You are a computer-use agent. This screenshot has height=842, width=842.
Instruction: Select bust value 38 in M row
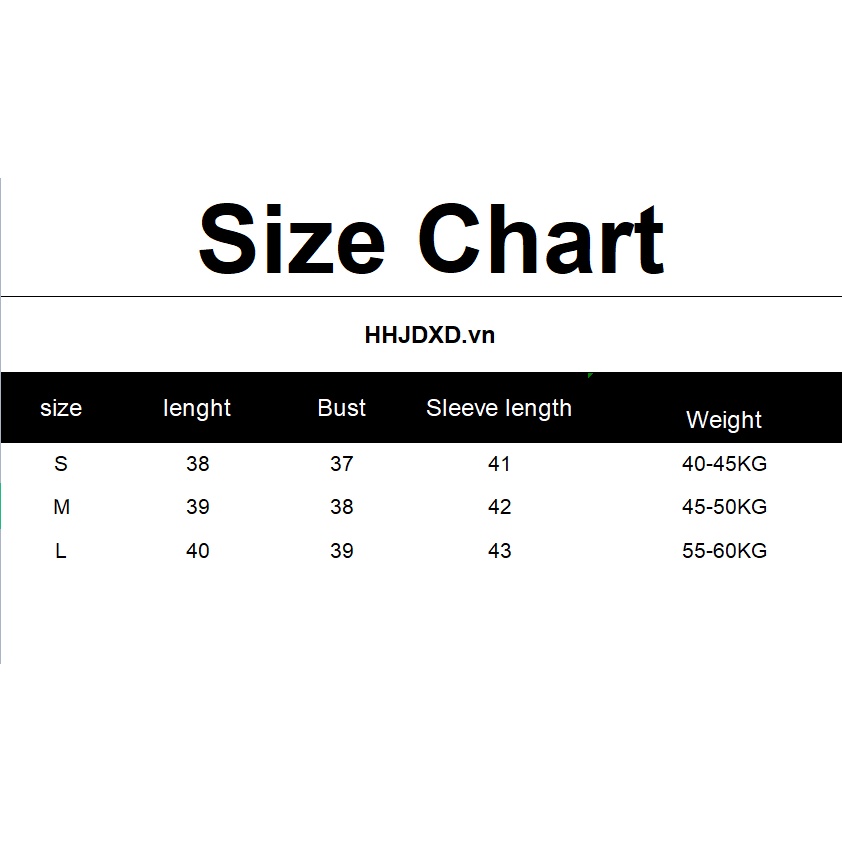tap(342, 507)
